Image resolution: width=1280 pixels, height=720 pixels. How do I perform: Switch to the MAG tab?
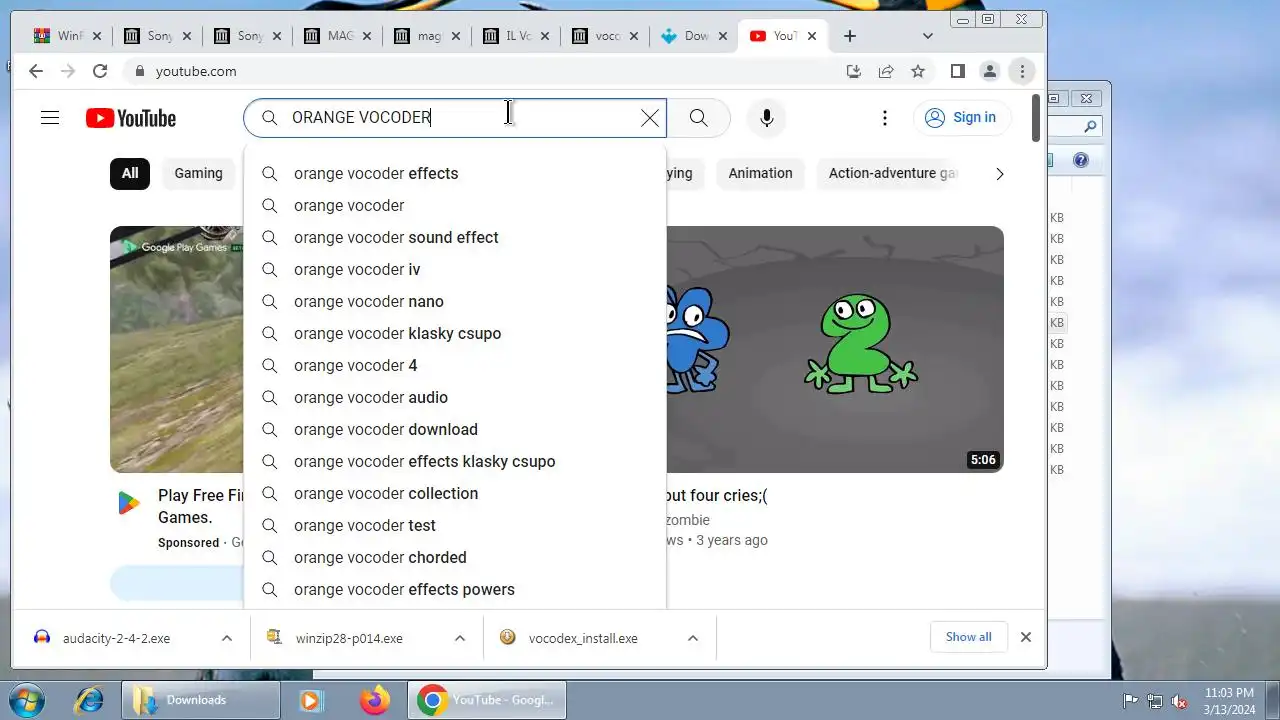coord(336,36)
